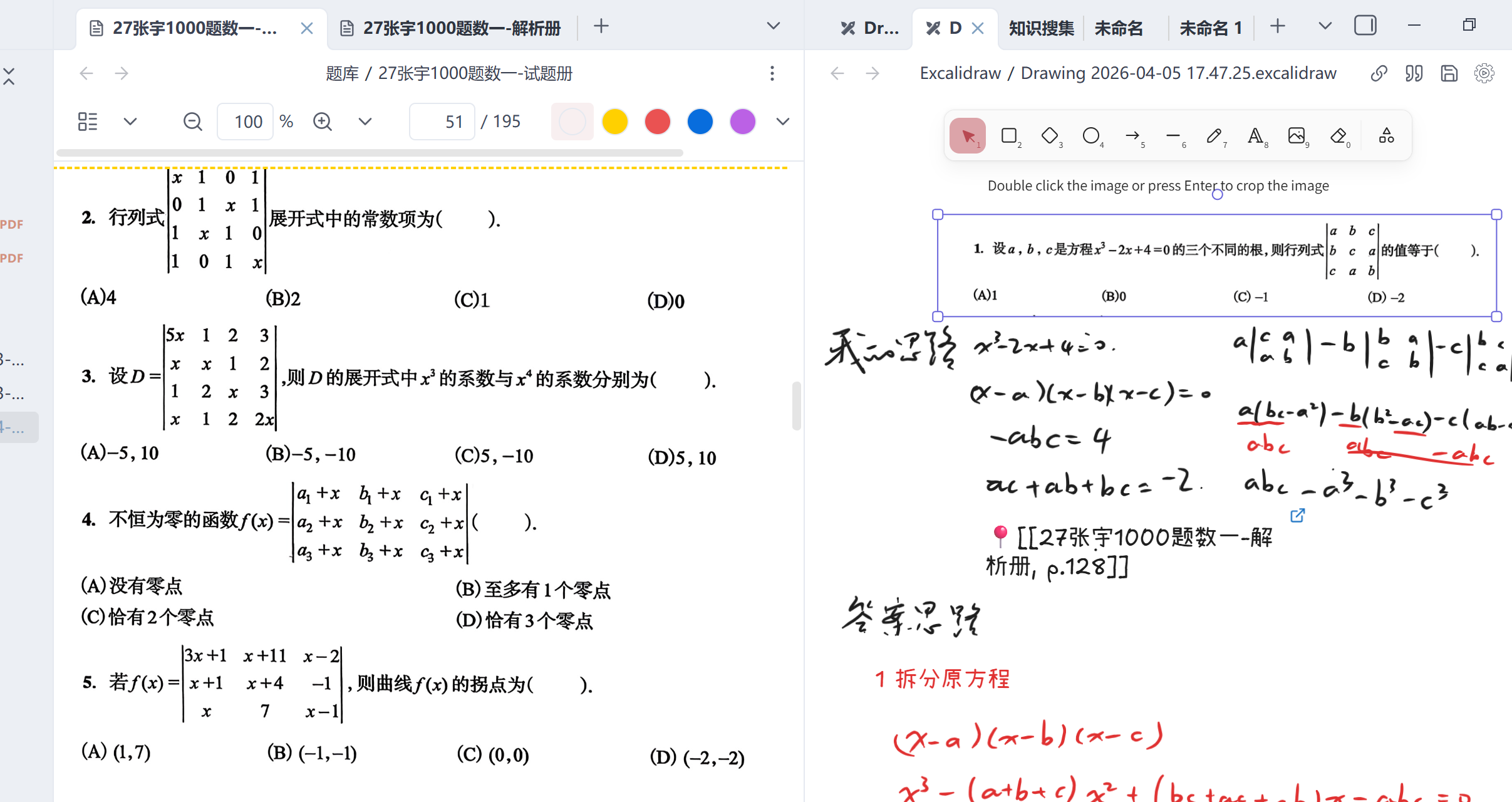Open linked 解析册 p.128 reference

click(1297, 516)
